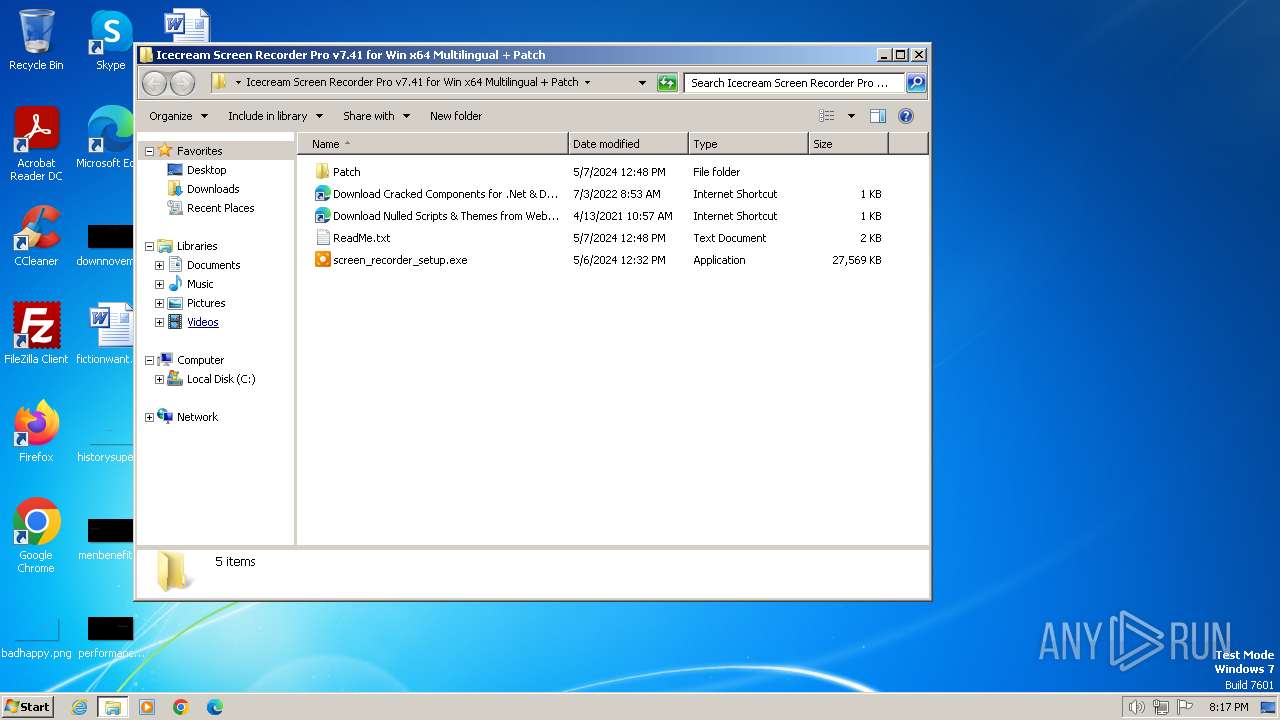Launch Microsoft Edge from the taskbar

(x=215, y=707)
